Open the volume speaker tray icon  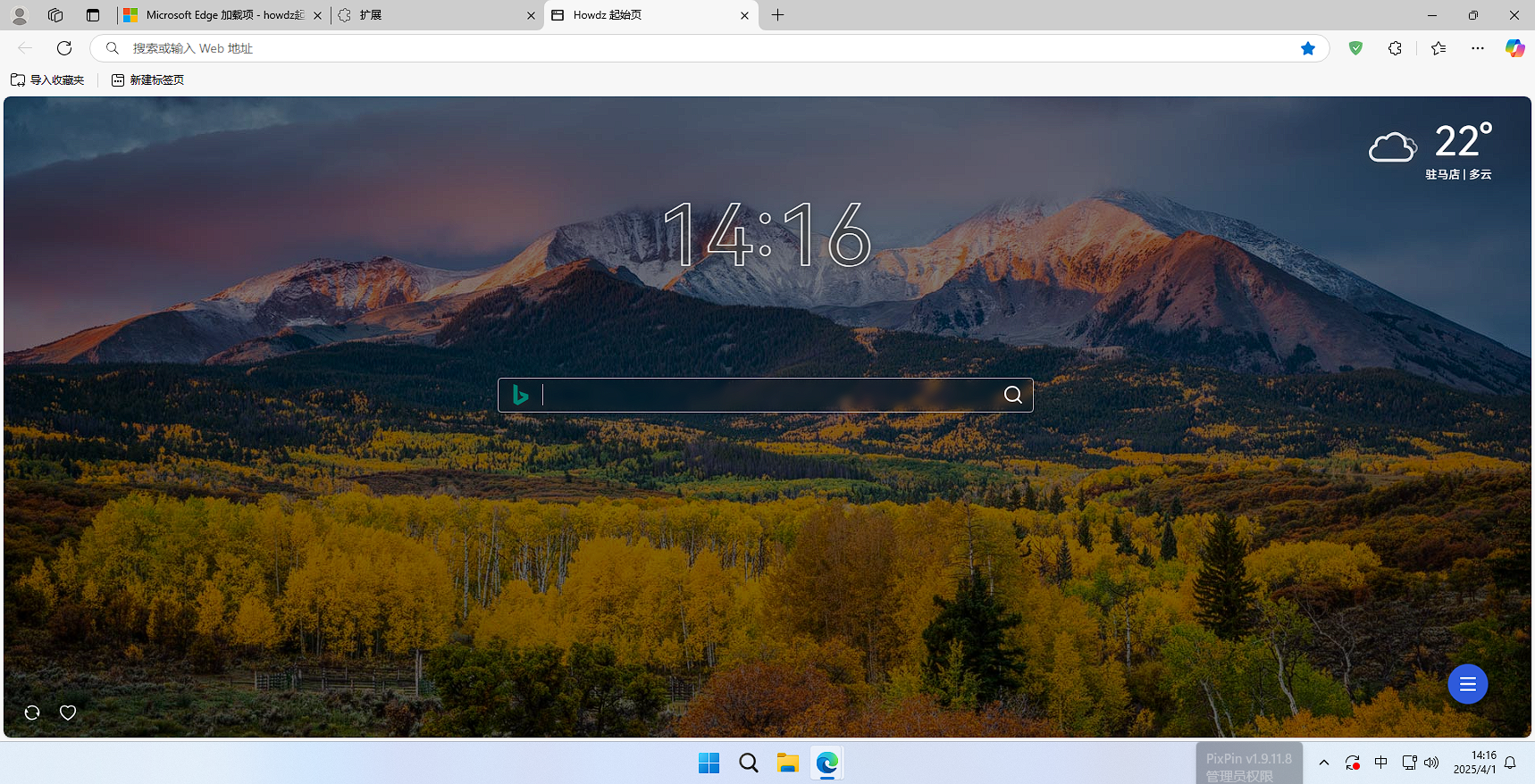[x=1431, y=763]
